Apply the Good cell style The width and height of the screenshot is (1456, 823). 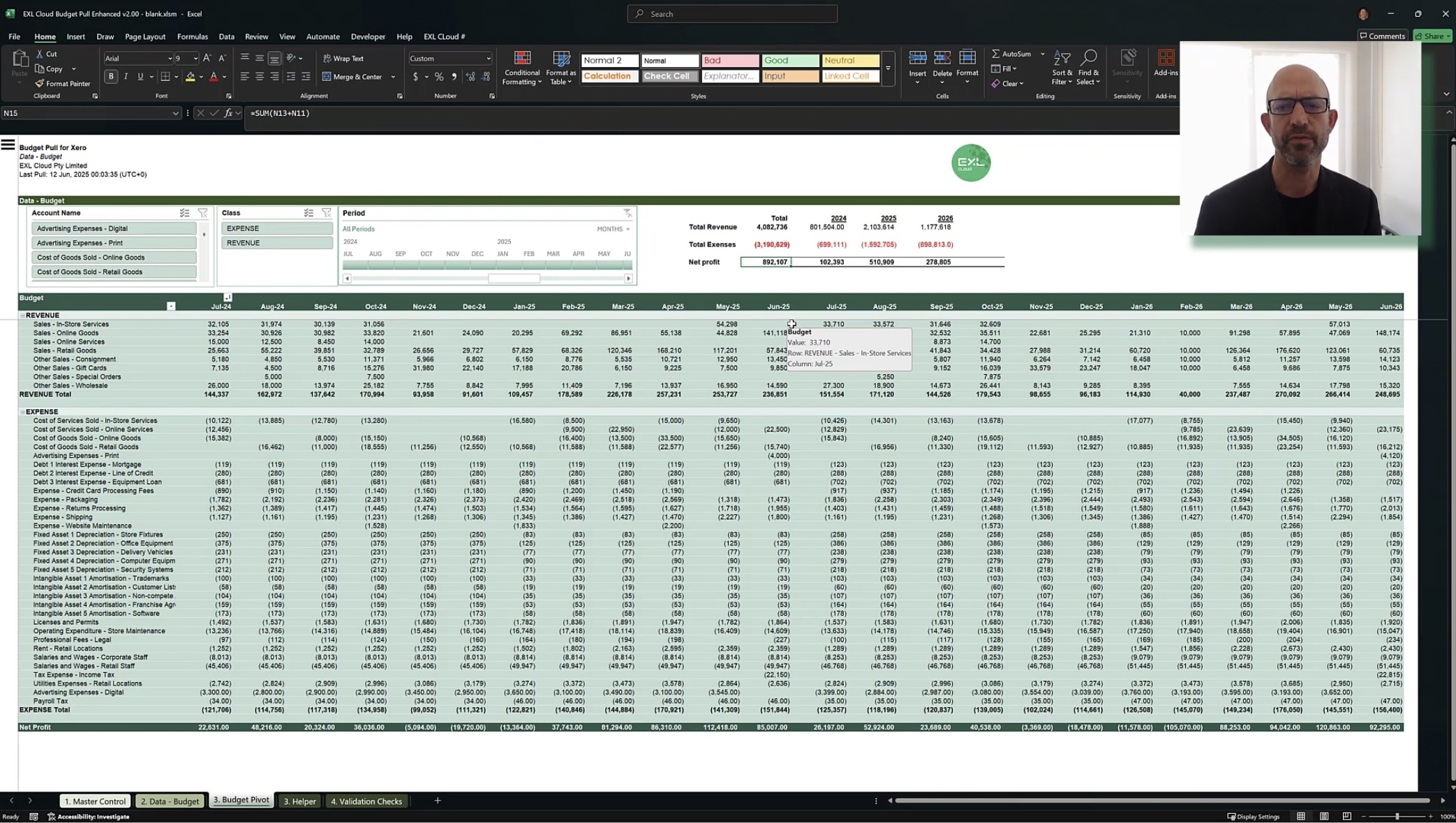pyautogui.click(x=790, y=61)
